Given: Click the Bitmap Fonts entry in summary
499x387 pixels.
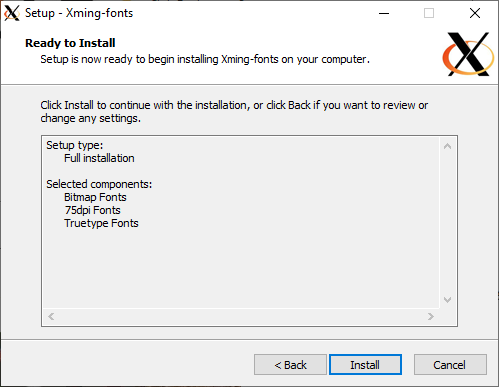Looking at the screenshot, I should [x=95, y=197].
